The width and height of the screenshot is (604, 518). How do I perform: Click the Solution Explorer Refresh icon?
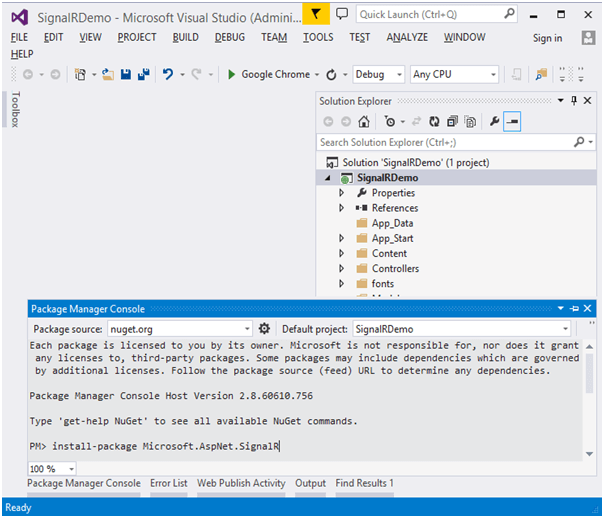[x=434, y=122]
